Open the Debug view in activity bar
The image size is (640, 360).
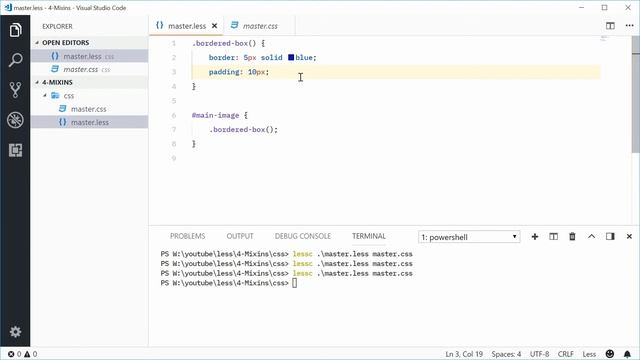click(15, 120)
